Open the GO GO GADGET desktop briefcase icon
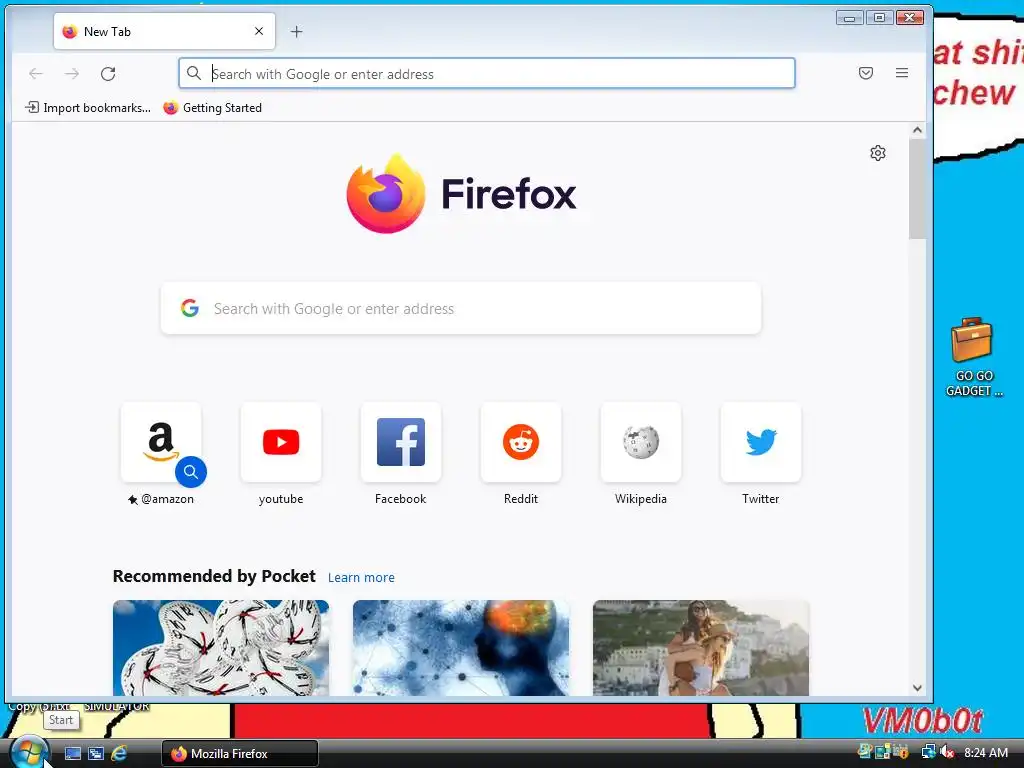 pyautogui.click(x=972, y=357)
